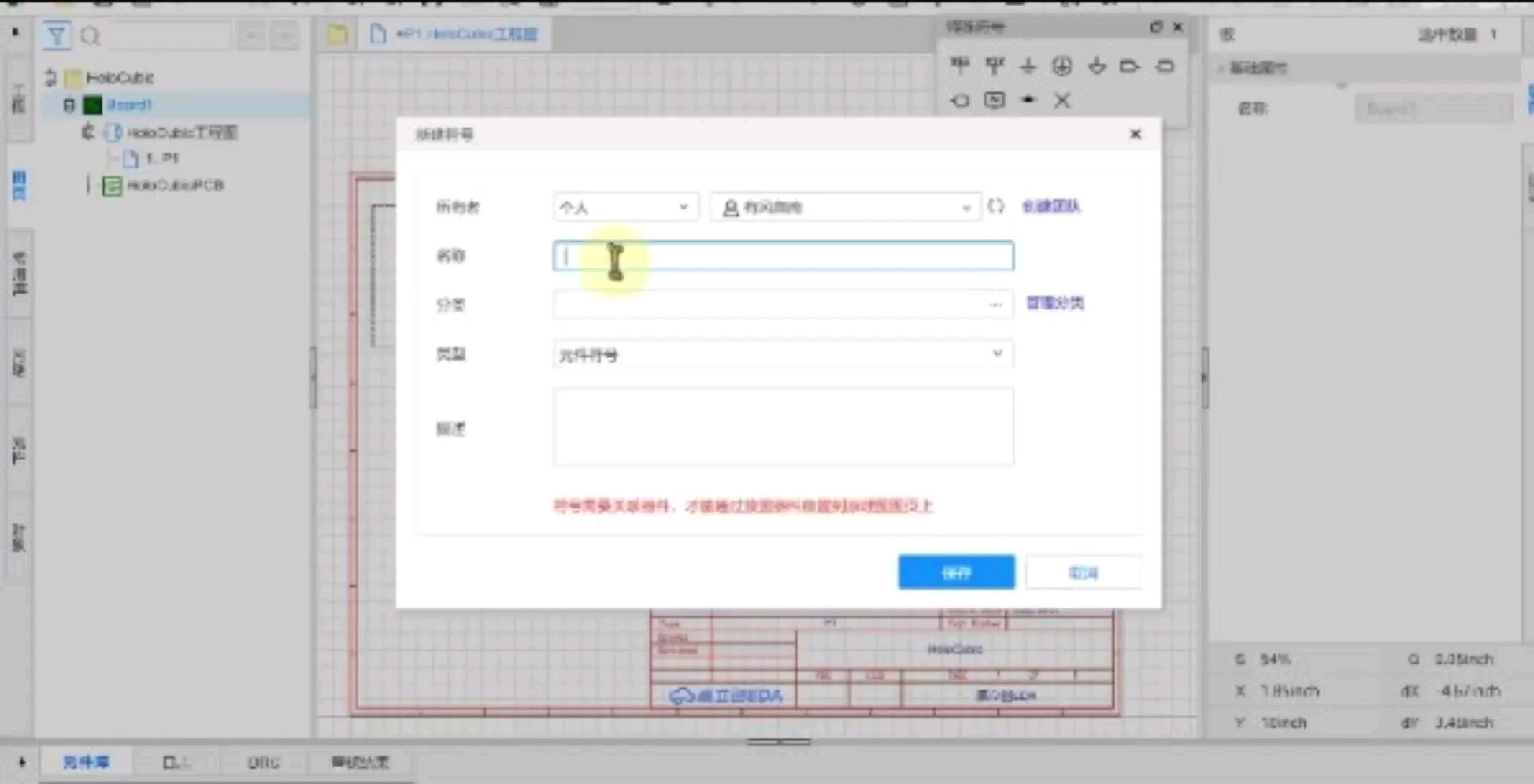Image resolution: width=1534 pixels, height=784 pixels.
Task: Place the circled earth ground symbol
Action: point(1062,65)
